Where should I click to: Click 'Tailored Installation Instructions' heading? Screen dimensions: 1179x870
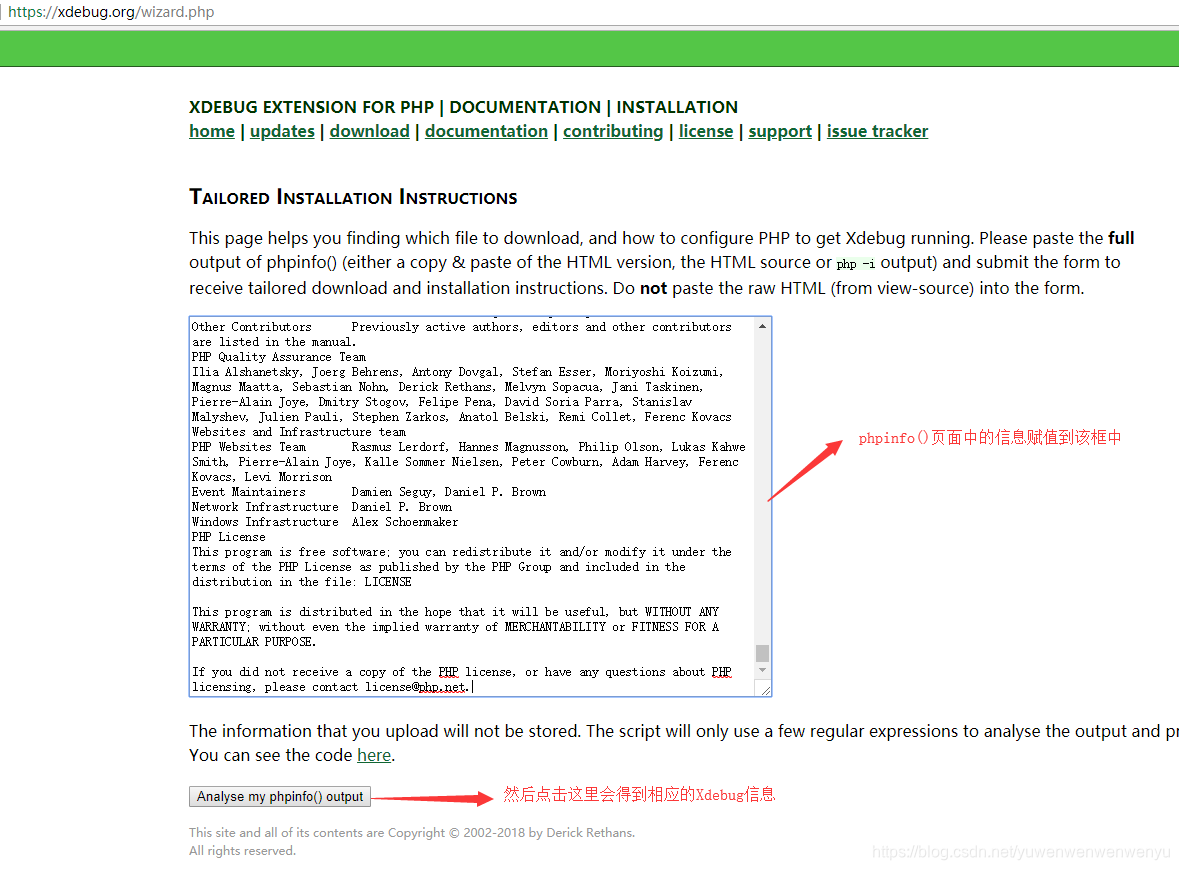[353, 197]
